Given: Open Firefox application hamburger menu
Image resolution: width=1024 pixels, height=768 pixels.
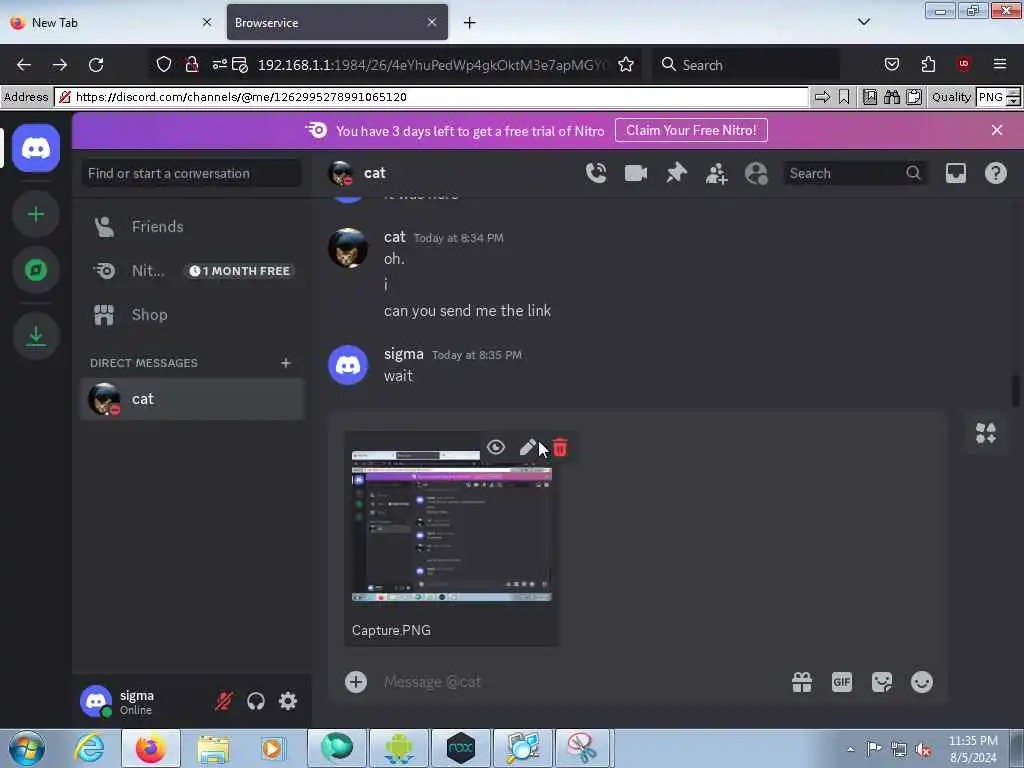Looking at the screenshot, I should [x=999, y=64].
